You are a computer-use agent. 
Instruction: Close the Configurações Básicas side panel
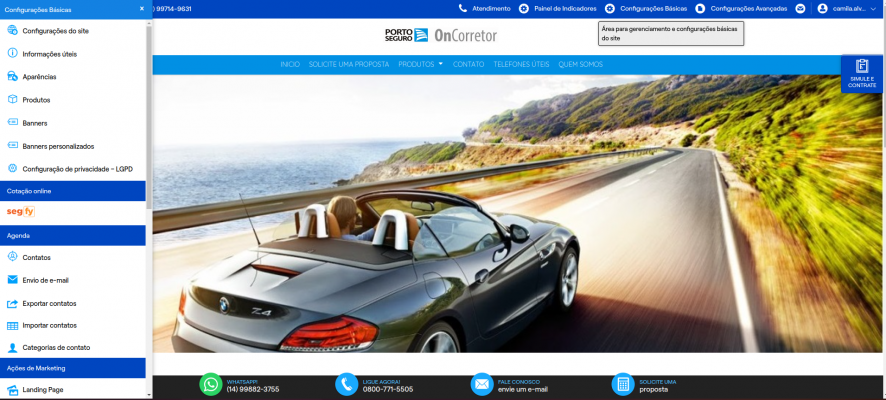click(141, 8)
